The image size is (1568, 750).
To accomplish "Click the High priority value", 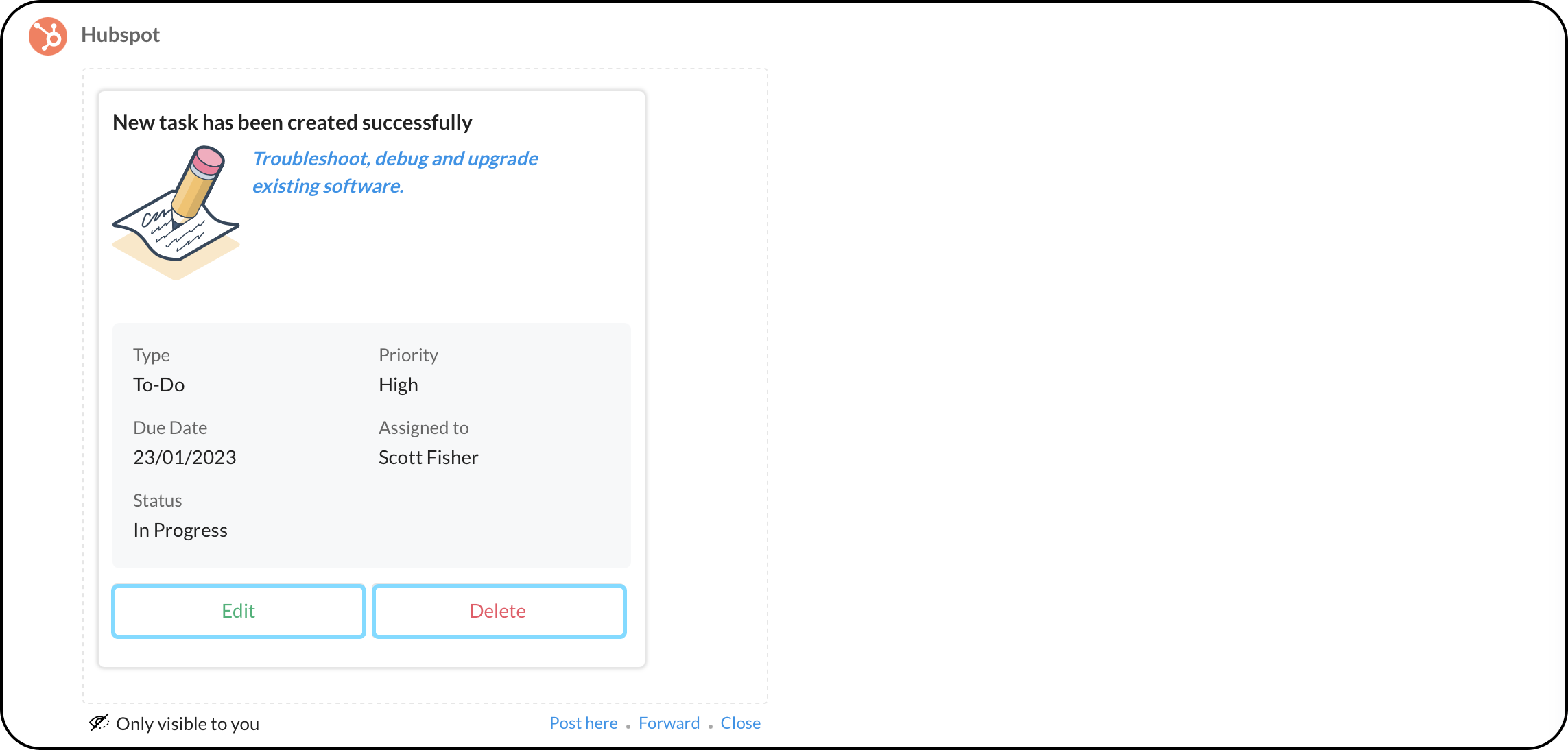I will (398, 385).
